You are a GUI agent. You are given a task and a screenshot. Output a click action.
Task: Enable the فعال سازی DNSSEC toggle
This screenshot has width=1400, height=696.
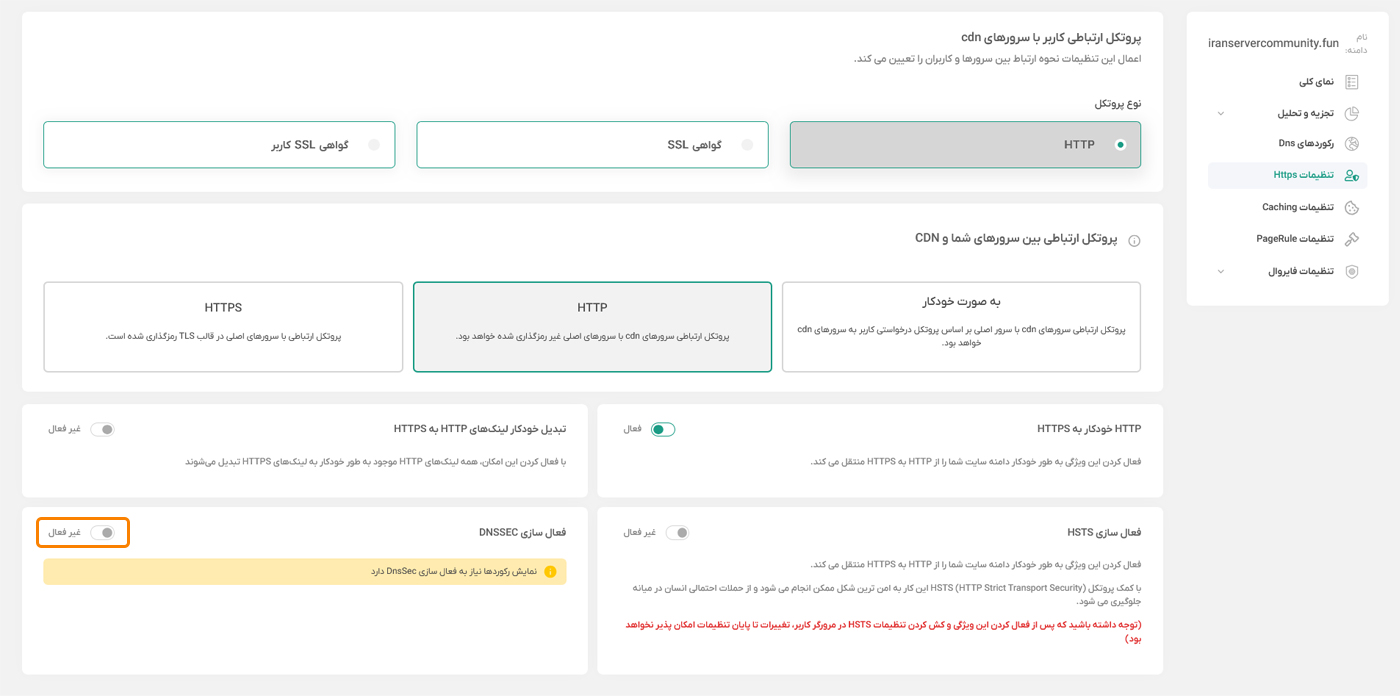pos(103,531)
